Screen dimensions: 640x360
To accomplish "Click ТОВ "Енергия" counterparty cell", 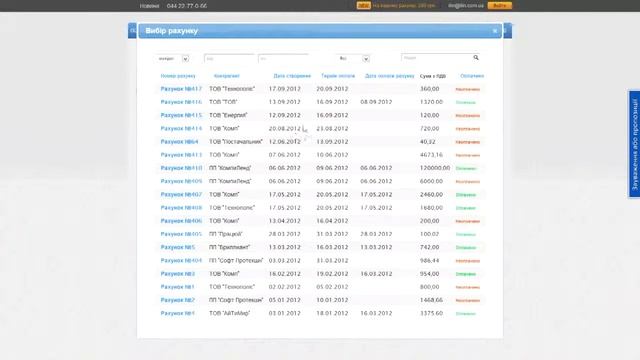I will [228, 116].
